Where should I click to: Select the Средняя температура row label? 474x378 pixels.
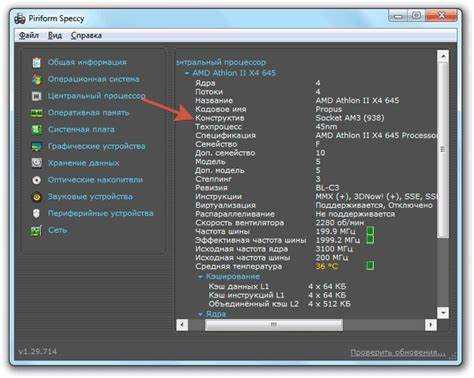pos(239,266)
